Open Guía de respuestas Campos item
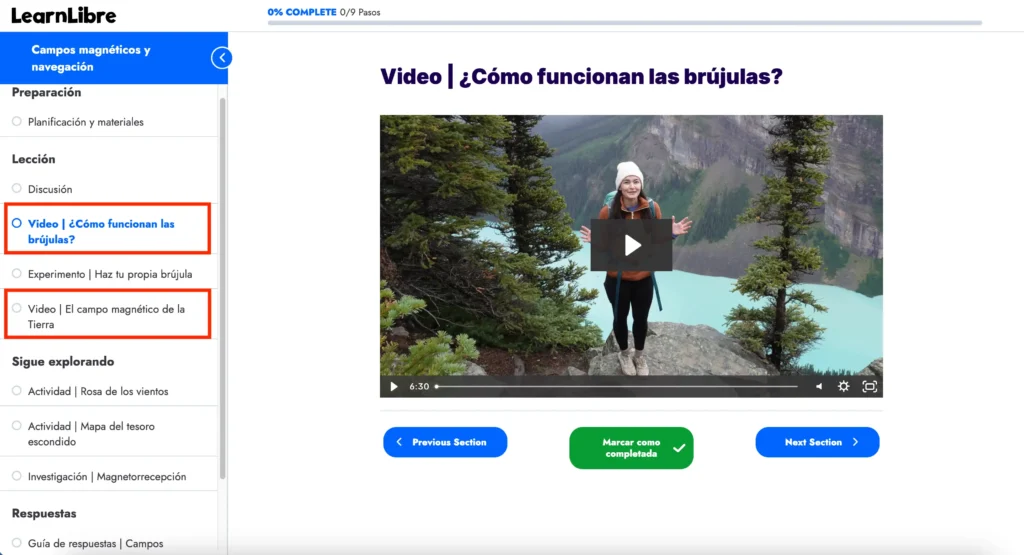The height and width of the screenshot is (555, 1024). (x=95, y=543)
